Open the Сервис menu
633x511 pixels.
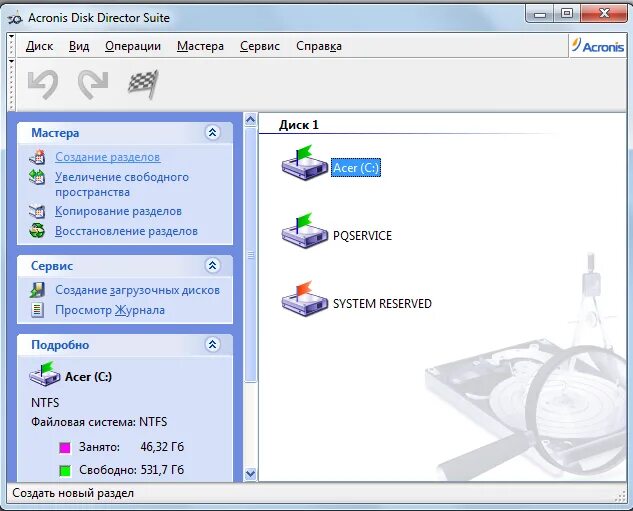(260, 46)
